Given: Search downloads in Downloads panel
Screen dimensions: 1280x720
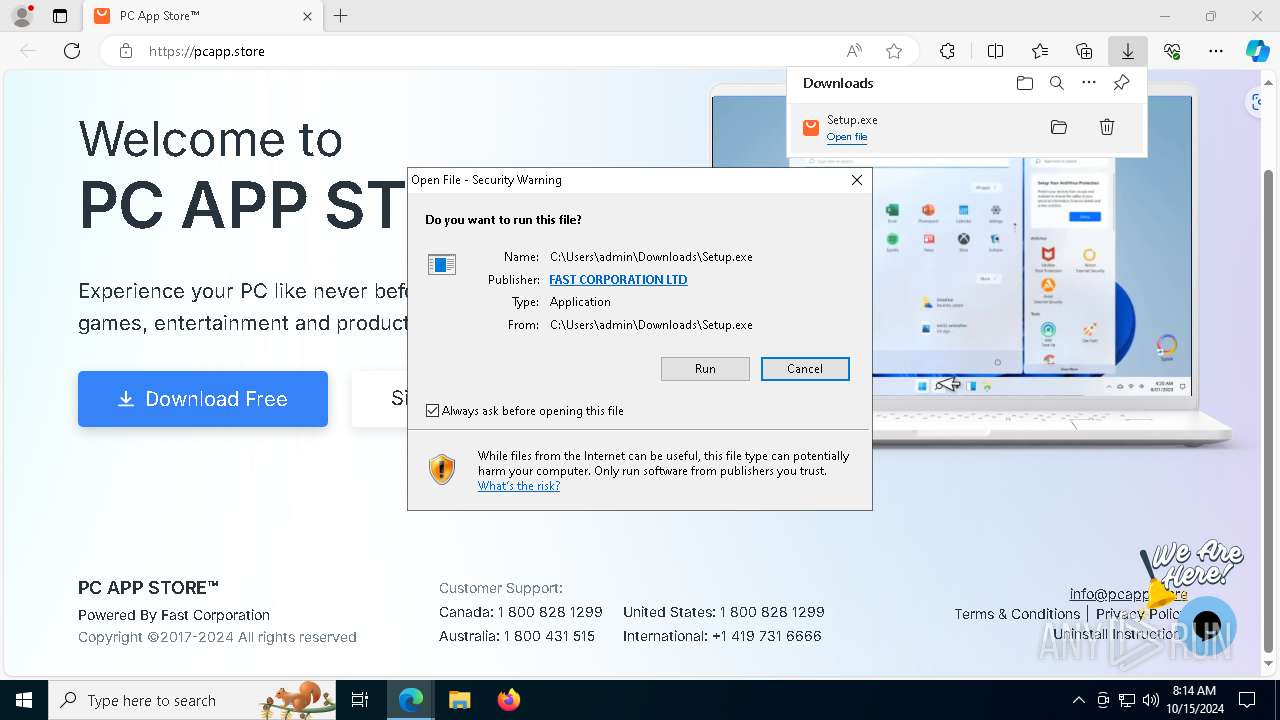Looking at the screenshot, I should coord(1056,83).
